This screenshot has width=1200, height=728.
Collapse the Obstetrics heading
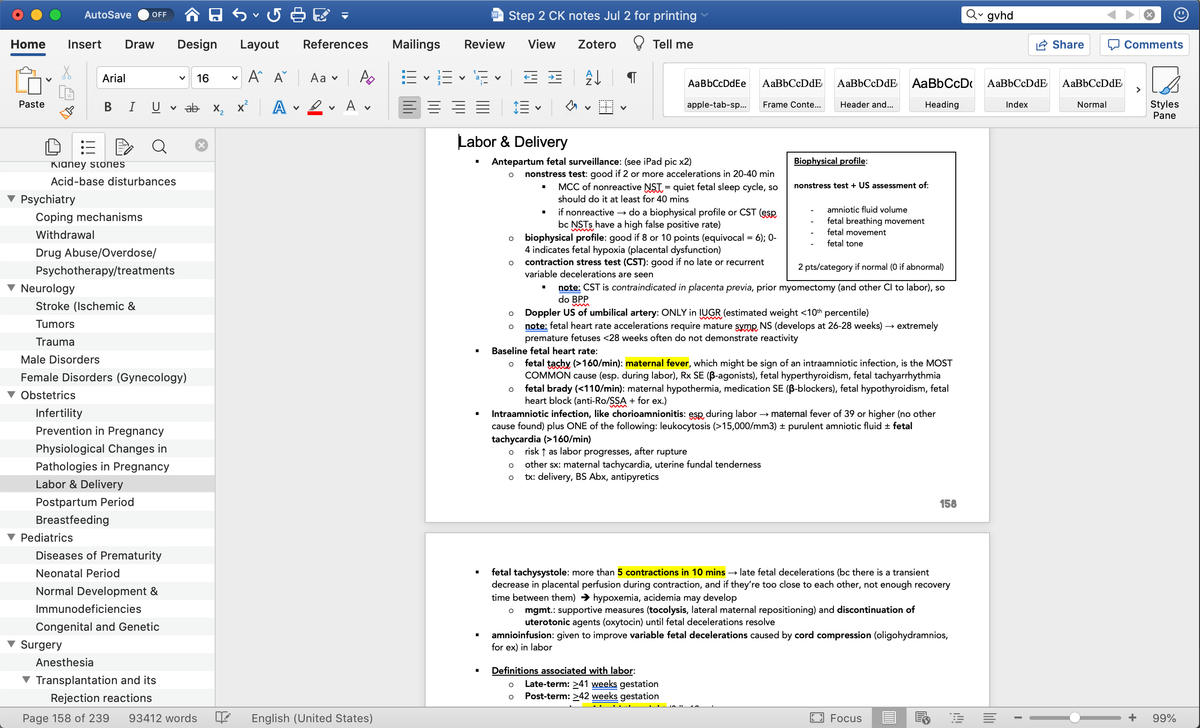click(11, 395)
